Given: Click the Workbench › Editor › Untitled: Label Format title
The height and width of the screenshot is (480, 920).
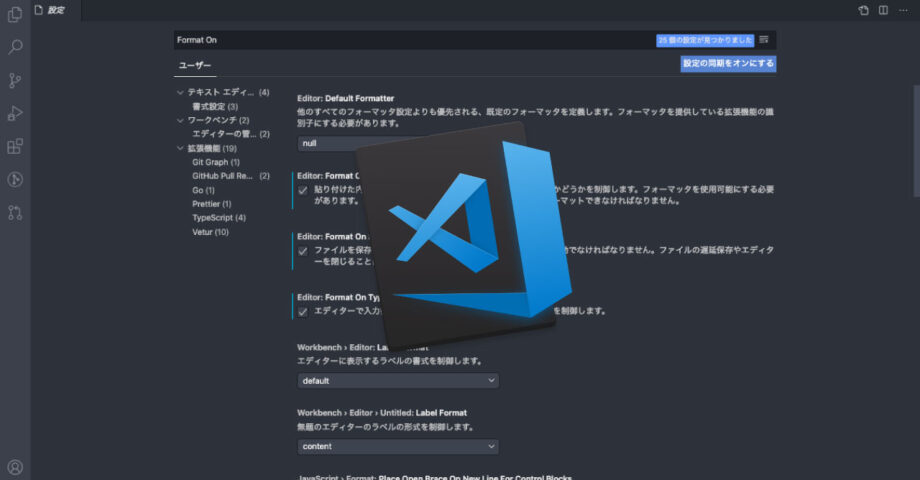Looking at the screenshot, I should pos(382,413).
